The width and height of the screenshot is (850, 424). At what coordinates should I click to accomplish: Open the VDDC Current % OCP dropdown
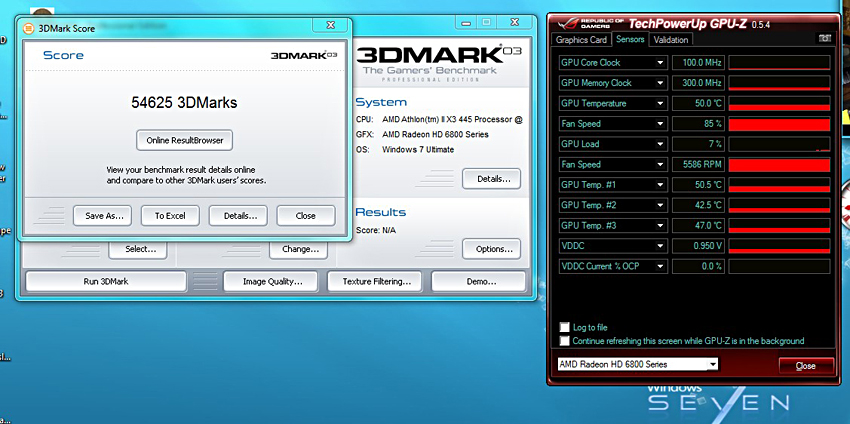tap(660, 266)
